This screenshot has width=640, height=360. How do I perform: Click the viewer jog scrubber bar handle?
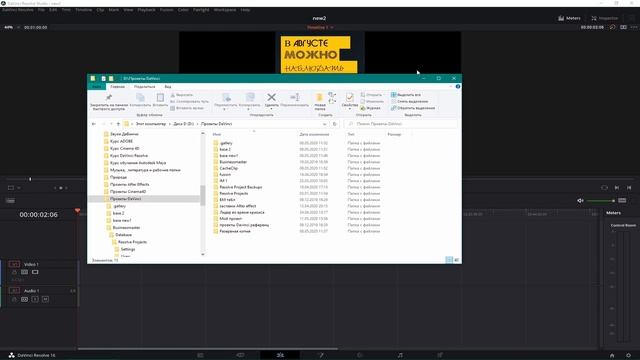(x=30, y=179)
